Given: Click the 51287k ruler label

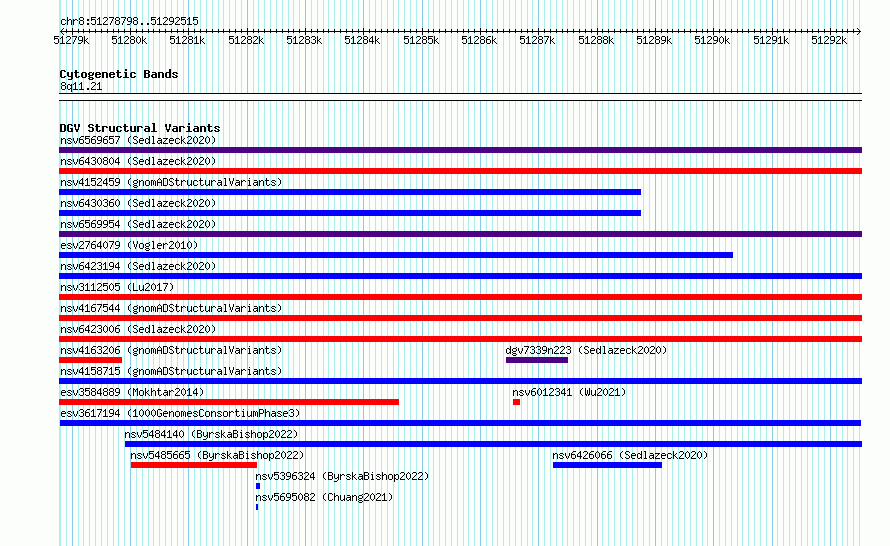Looking at the screenshot, I should tap(537, 40).
